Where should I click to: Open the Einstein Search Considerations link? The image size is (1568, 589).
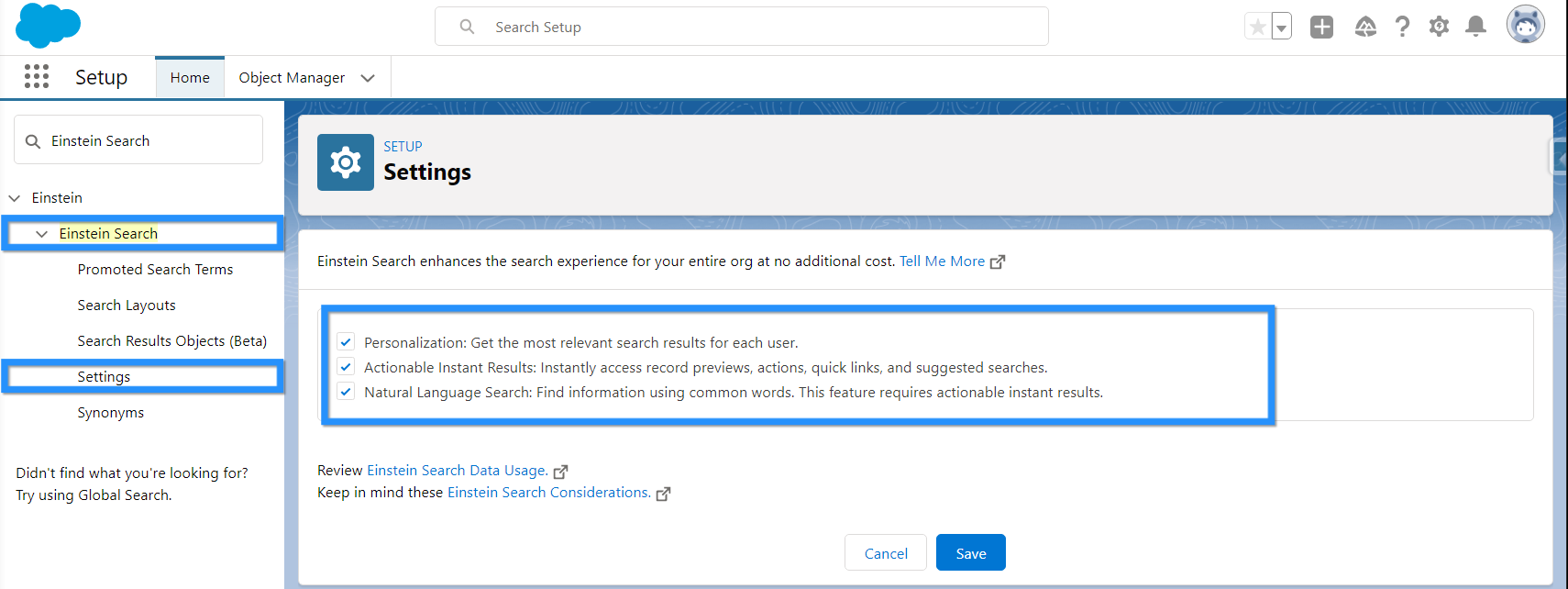[548, 493]
